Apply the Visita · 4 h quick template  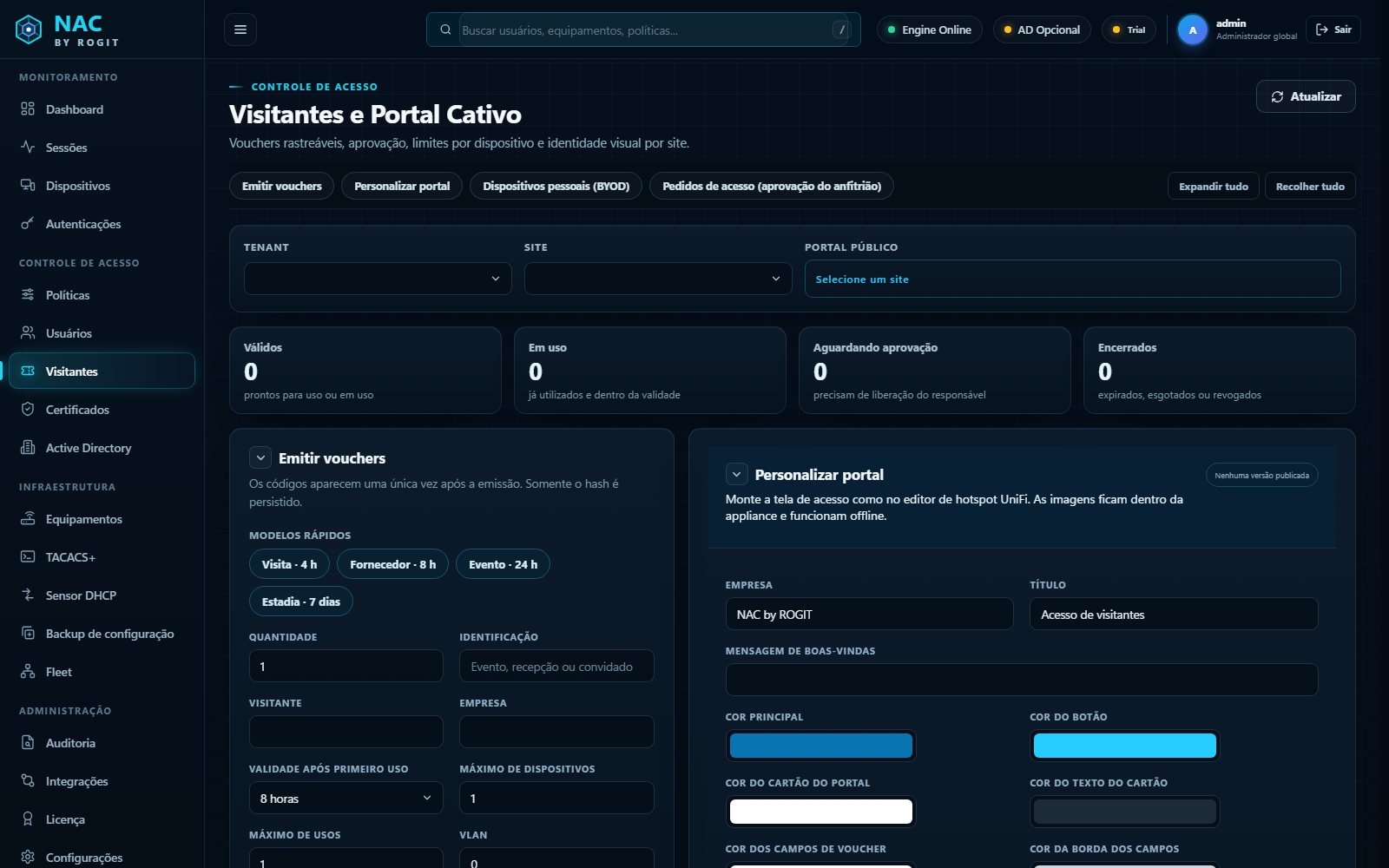289,564
